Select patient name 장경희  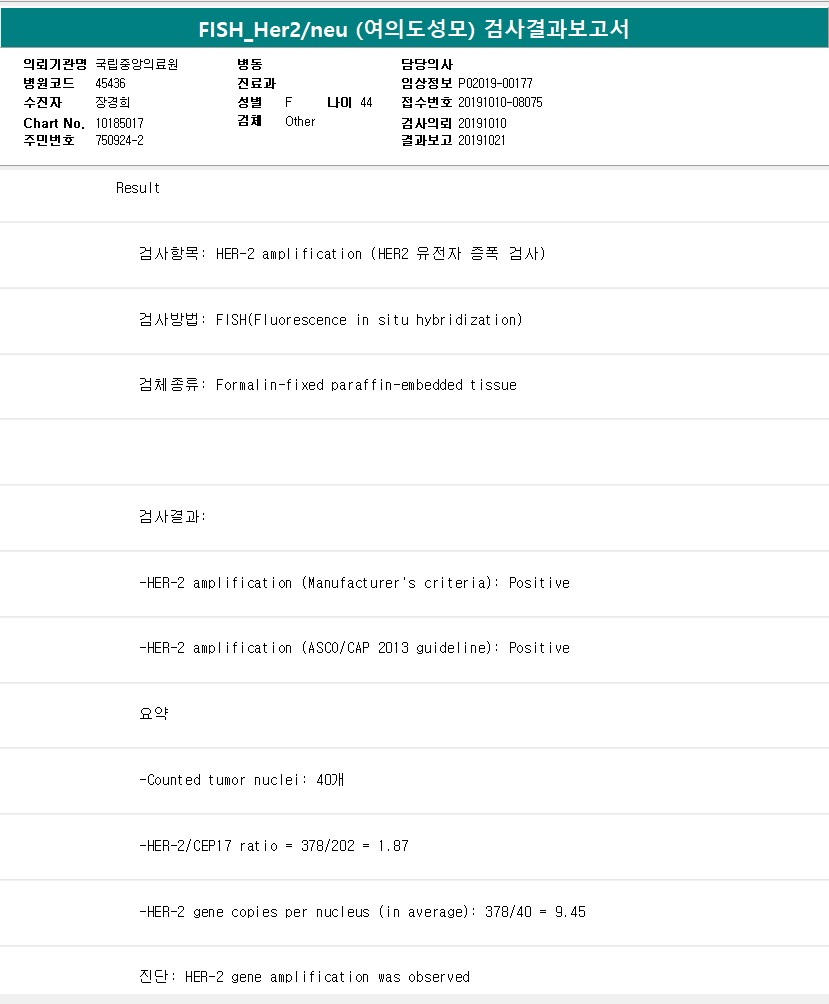(x=113, y=102)
